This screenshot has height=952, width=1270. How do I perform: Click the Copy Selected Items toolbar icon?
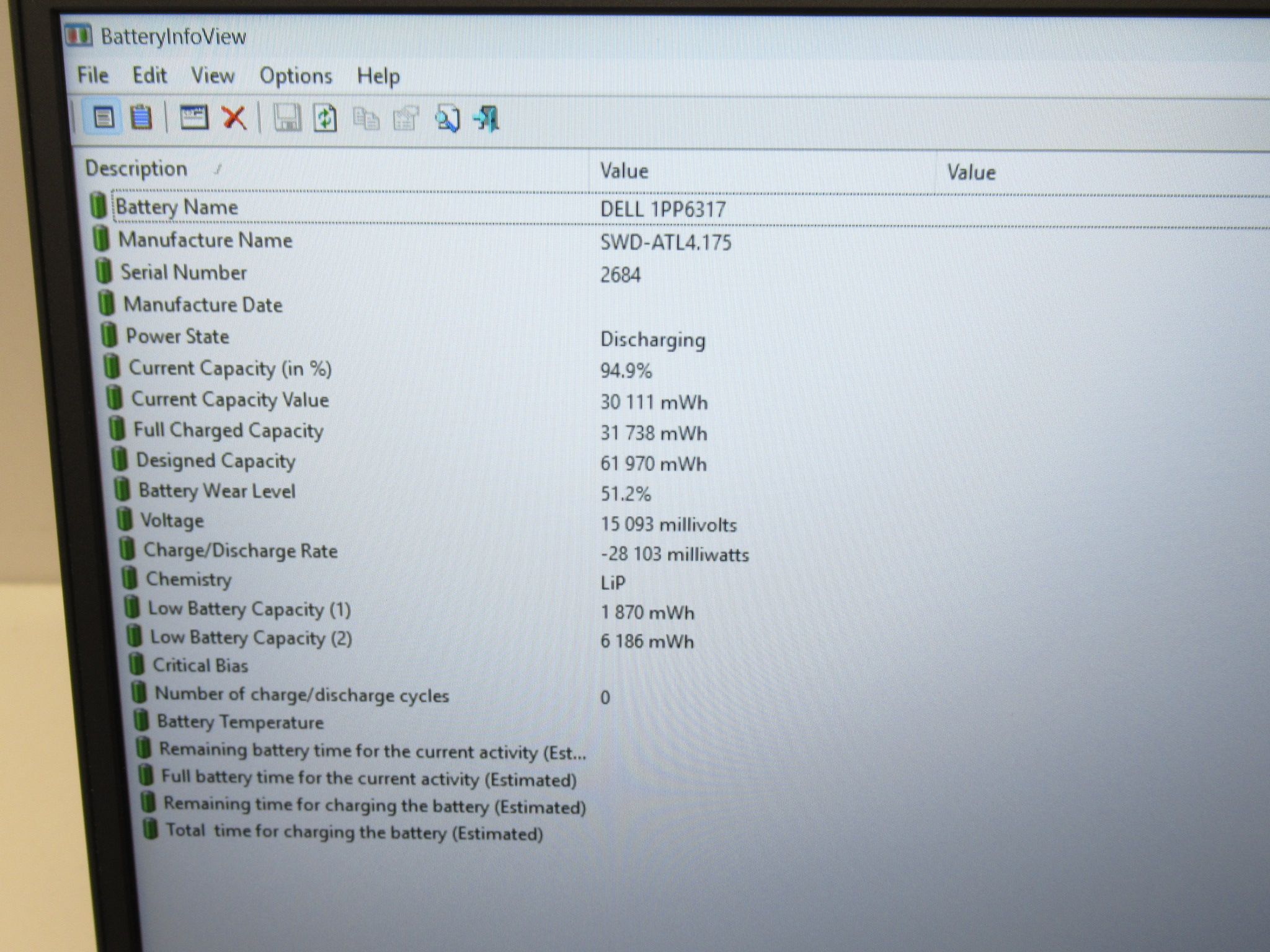point(366,118)
